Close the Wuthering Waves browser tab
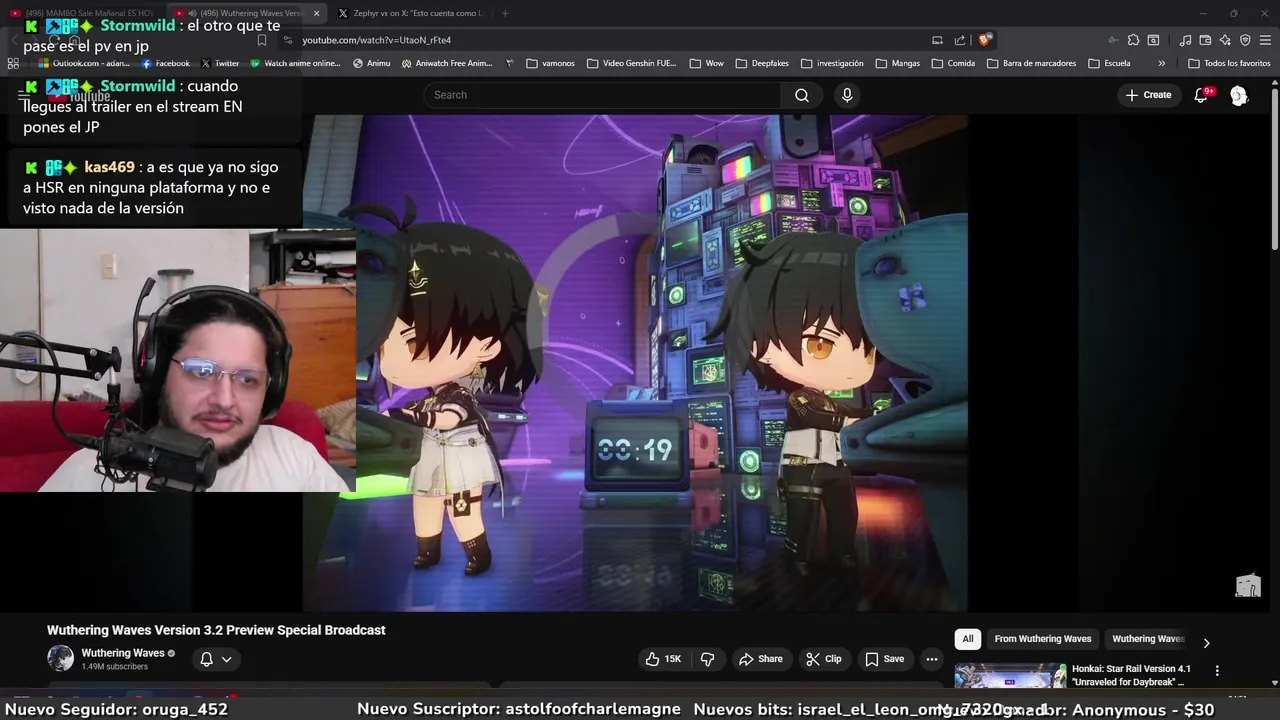This screenshot has height=720, width=1280. click(x=317, y=13)
